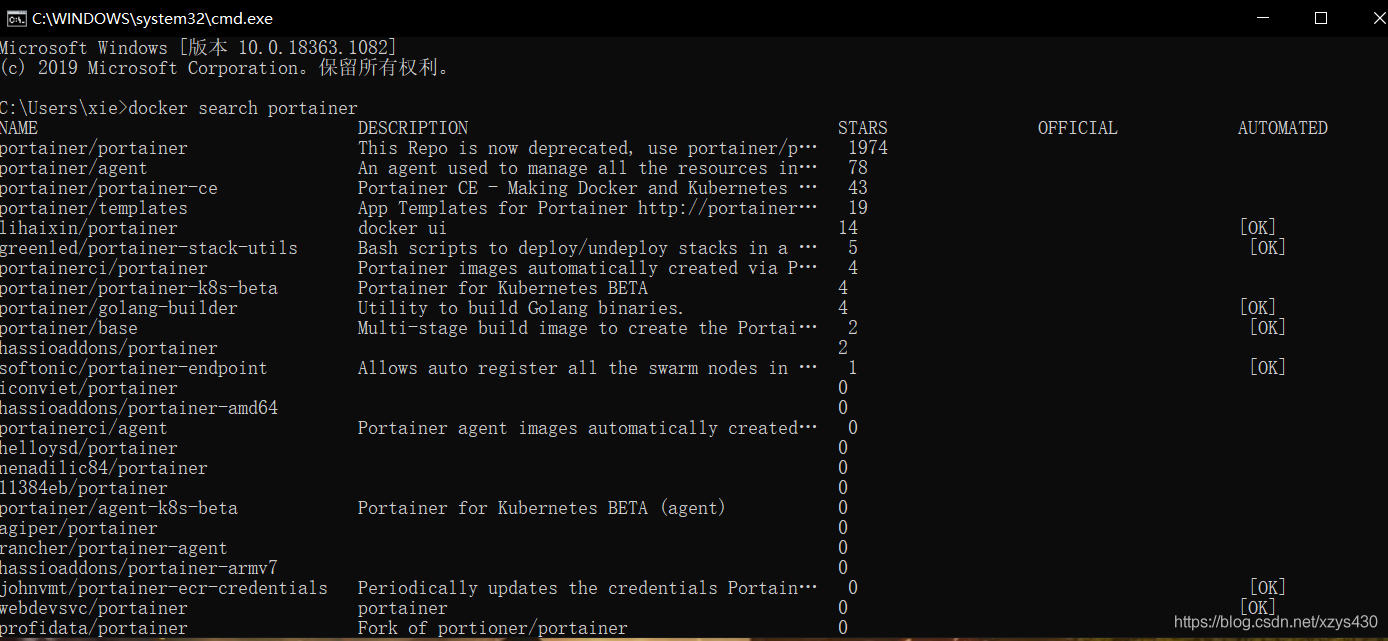Click the DESCRIPTION column header
This screenshot has height=641, width=1388.
(413, 128)
